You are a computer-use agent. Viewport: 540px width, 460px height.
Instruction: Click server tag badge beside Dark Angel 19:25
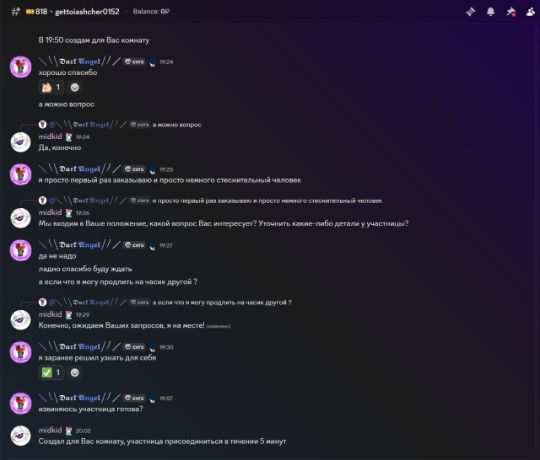[x=134, y=169]
